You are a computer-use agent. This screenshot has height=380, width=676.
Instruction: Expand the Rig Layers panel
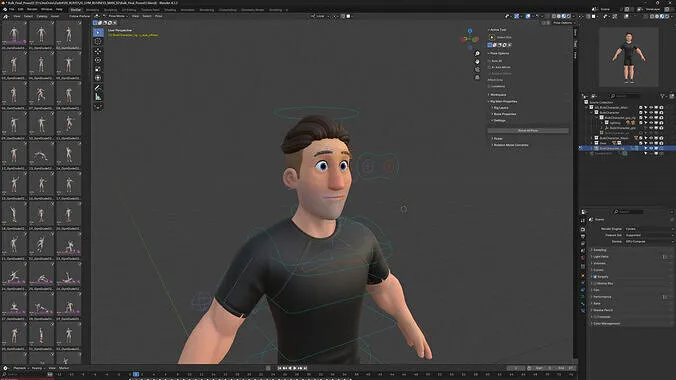tap(501, 108)
